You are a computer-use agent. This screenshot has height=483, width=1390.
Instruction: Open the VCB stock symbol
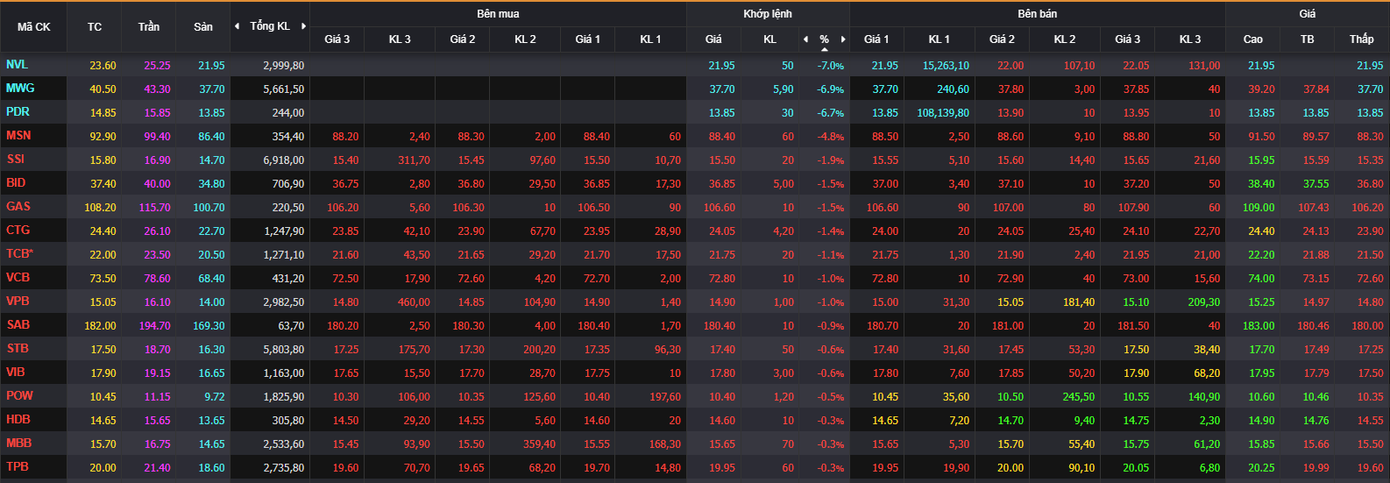18,277
